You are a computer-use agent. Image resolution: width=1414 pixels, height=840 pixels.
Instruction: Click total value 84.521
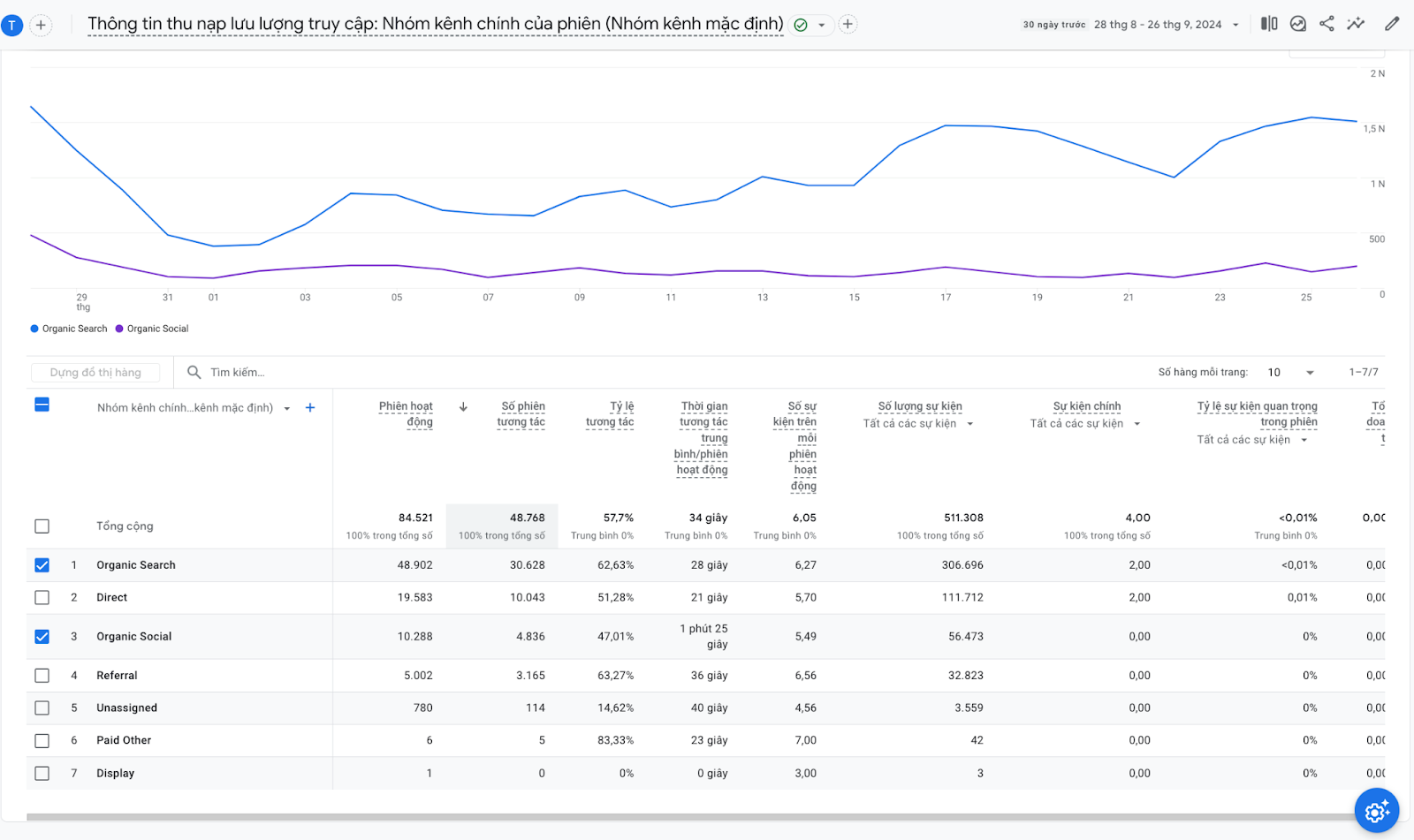coord(415,518)
